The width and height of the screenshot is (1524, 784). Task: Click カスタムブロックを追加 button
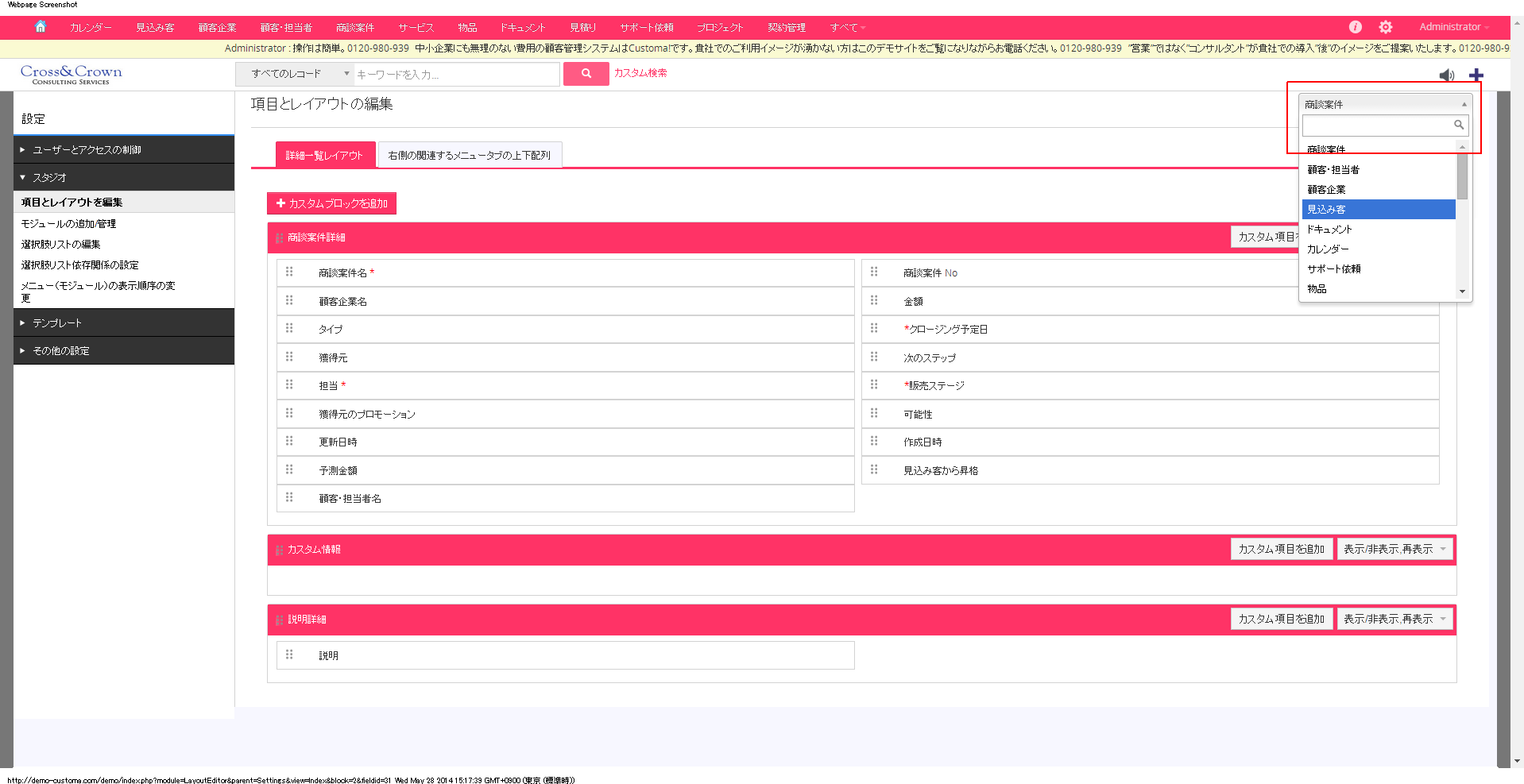pos(331,203)
